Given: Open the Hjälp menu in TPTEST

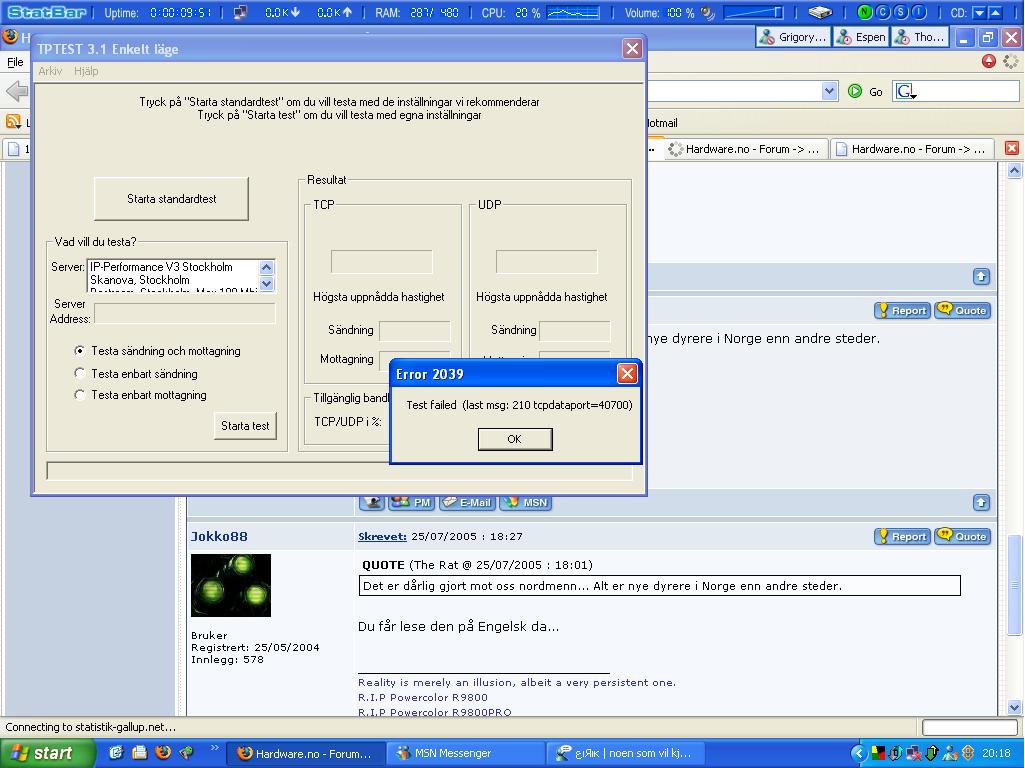Looking at the screenshot, I should click(86, 71).
